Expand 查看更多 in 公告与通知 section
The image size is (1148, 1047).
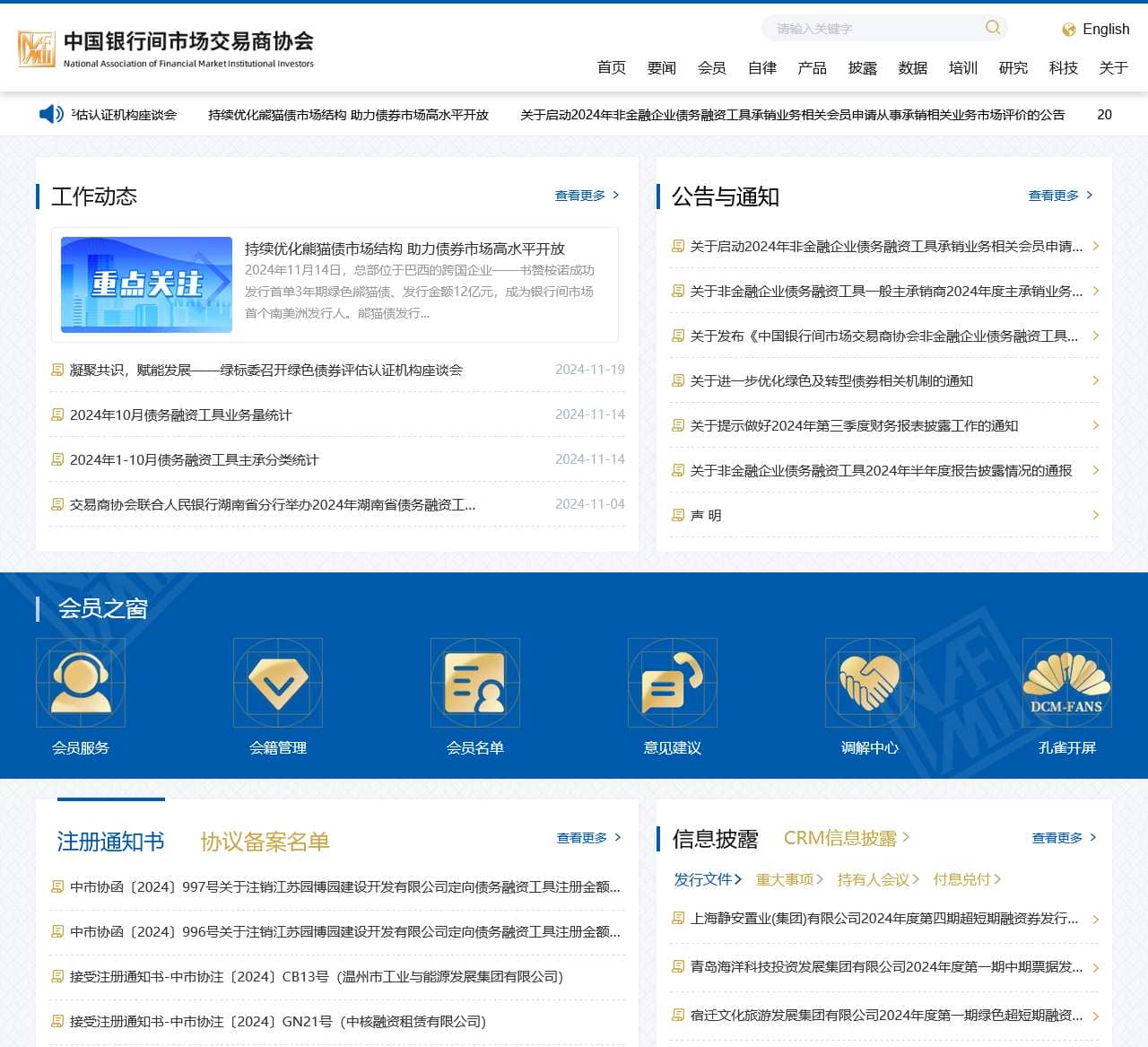[1060, 196]
